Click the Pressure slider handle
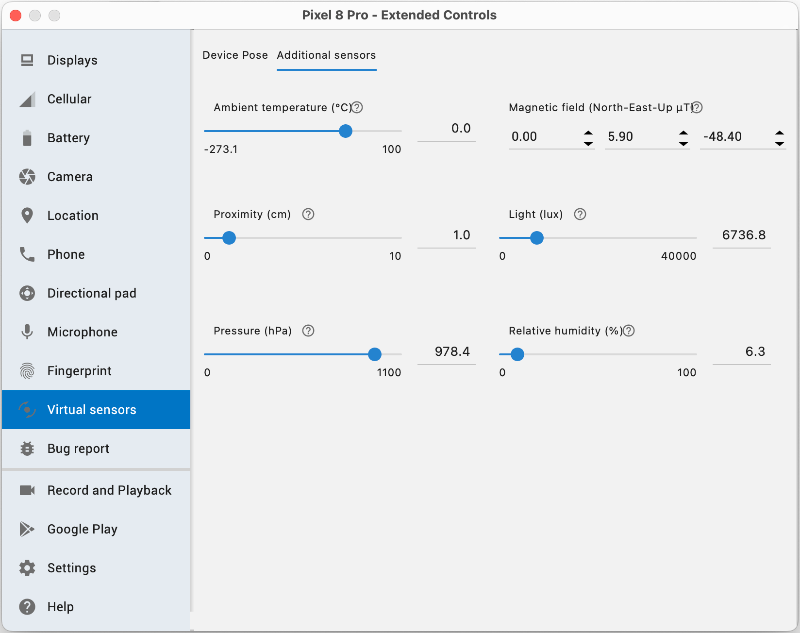This screenshot has width=800, height=633. point(374,354)
